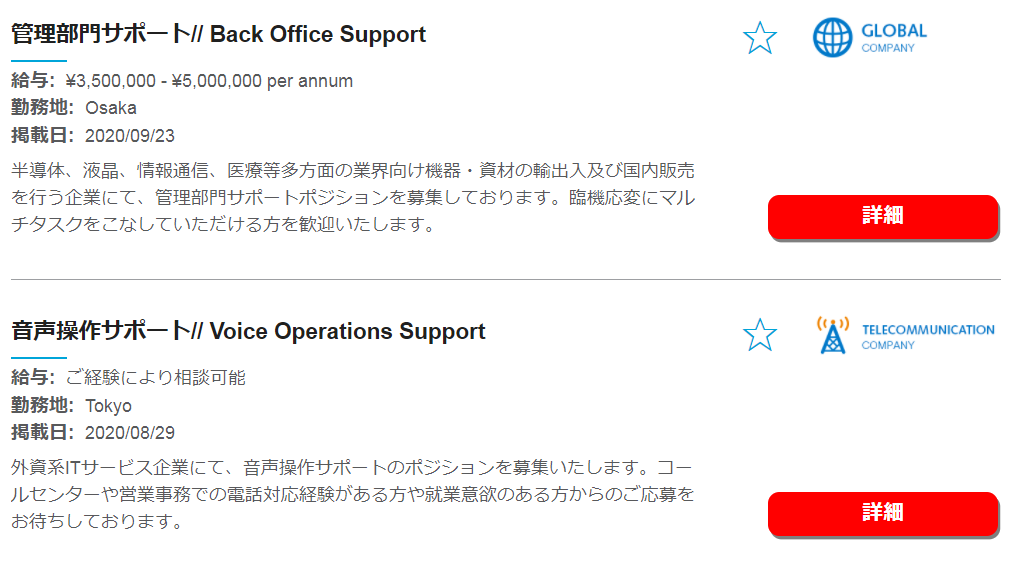This screenshot has width=1011, height=565.
Task: Open the 音声操作サポート// Voice Operations Support title
Action: tap(248, 331)
